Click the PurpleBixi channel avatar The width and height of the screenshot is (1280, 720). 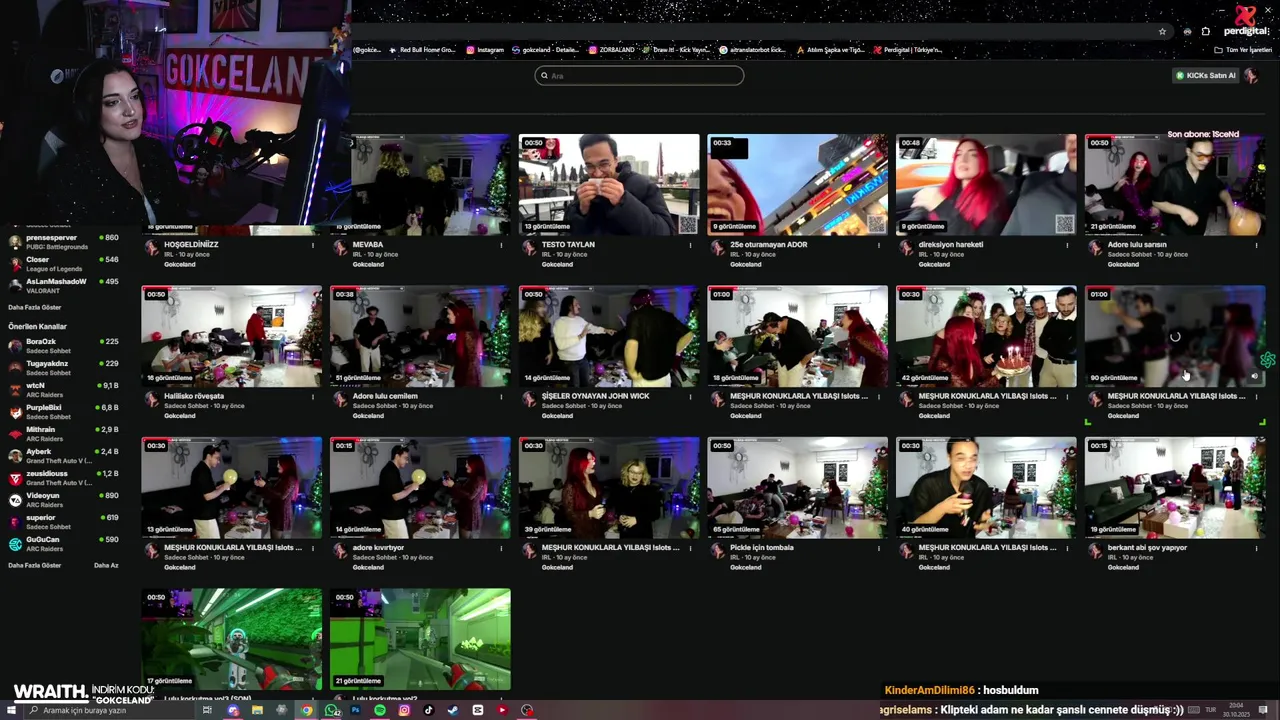[x=15, y=412]
